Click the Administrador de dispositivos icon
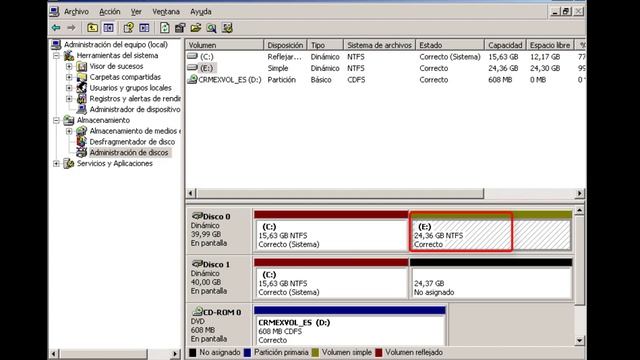 (82, 109)
